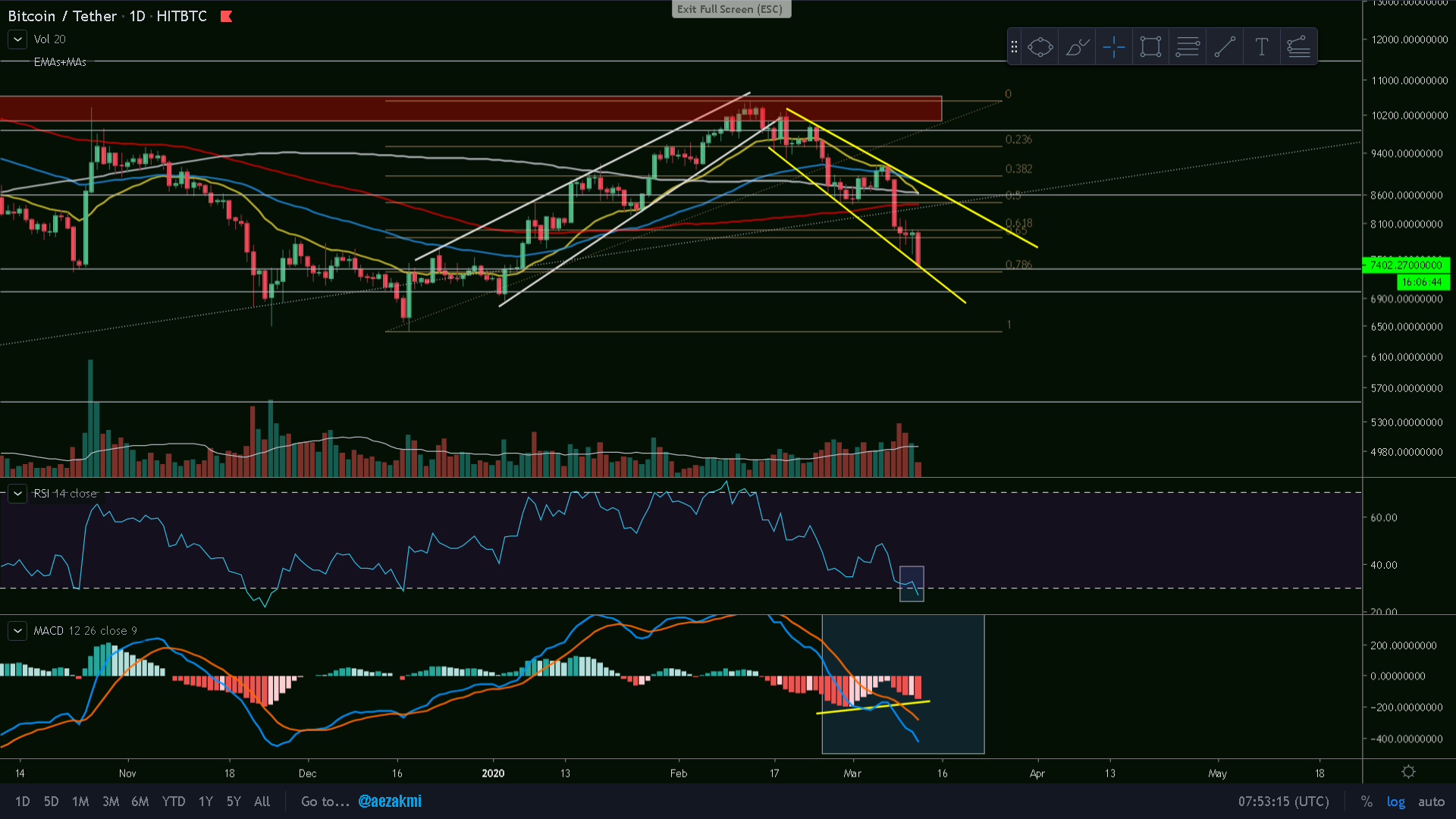
Task: Select the Brush drawing tool
Action: (1077, 47)
